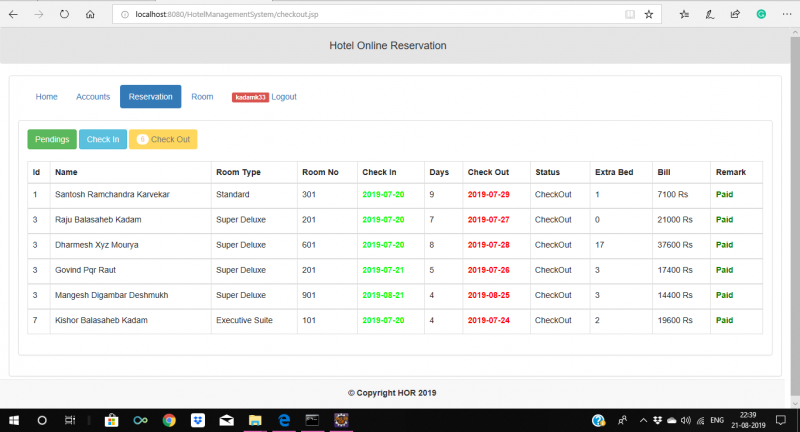Switch to the Accounts tab

tap(93, 97)
